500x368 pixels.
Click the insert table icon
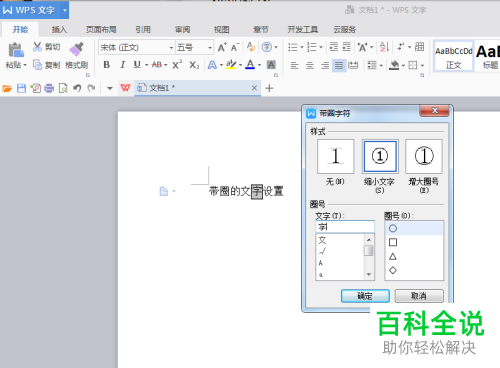pos(419,47)
